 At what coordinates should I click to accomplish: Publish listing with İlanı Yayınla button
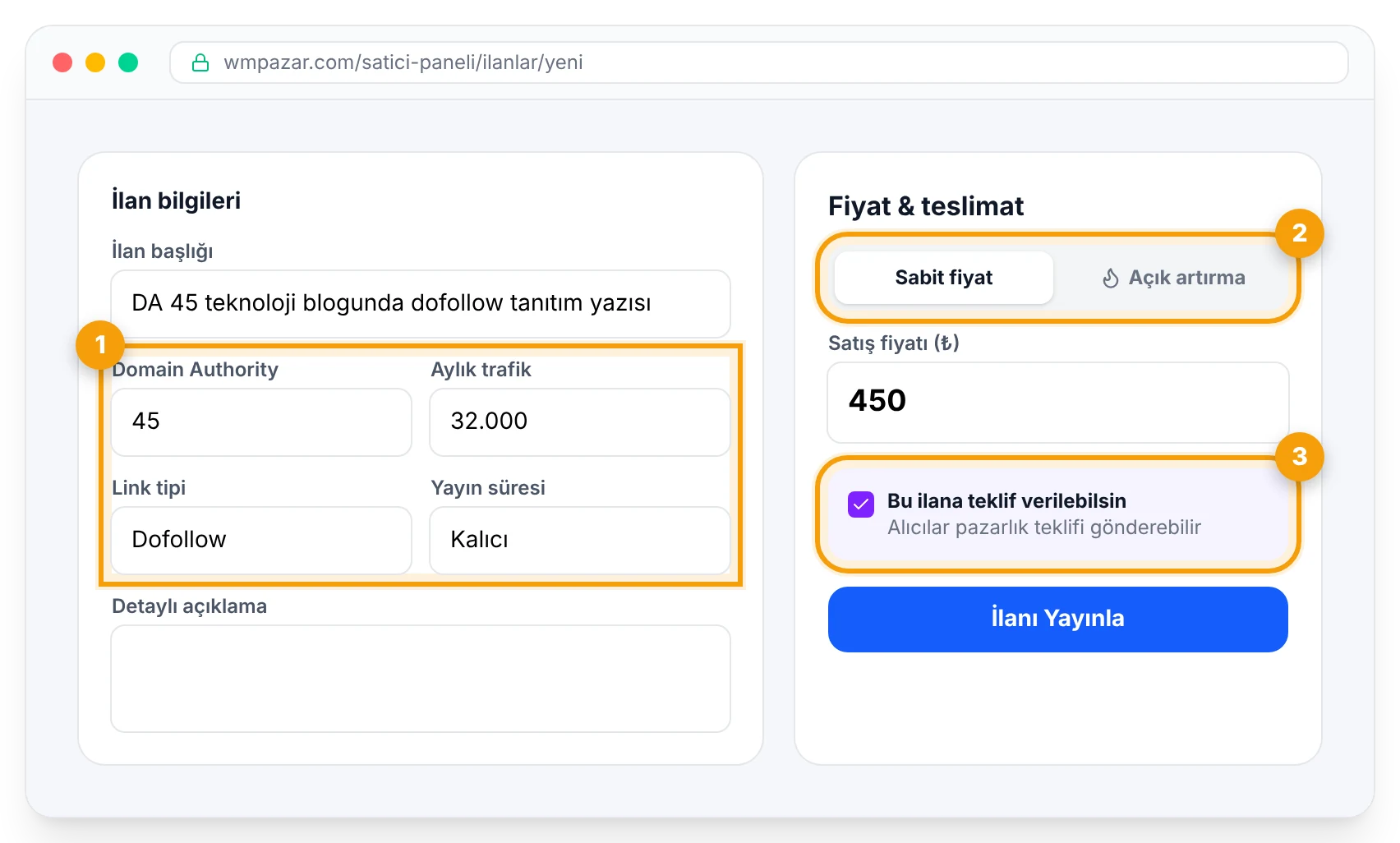[x=1058, y=620]
